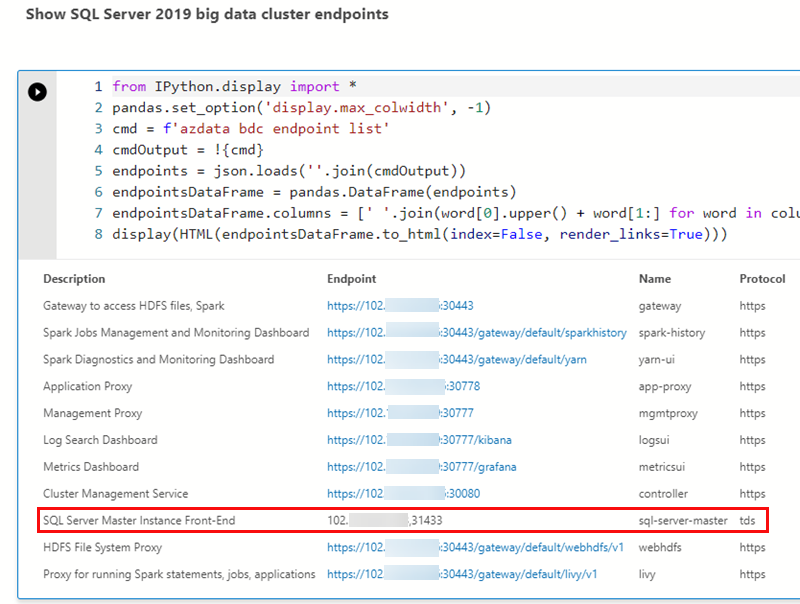Select the 'Management Proxy' description cell
Image resolution: width=800 pixels, height=604 pixels.
tap(93, 413)
